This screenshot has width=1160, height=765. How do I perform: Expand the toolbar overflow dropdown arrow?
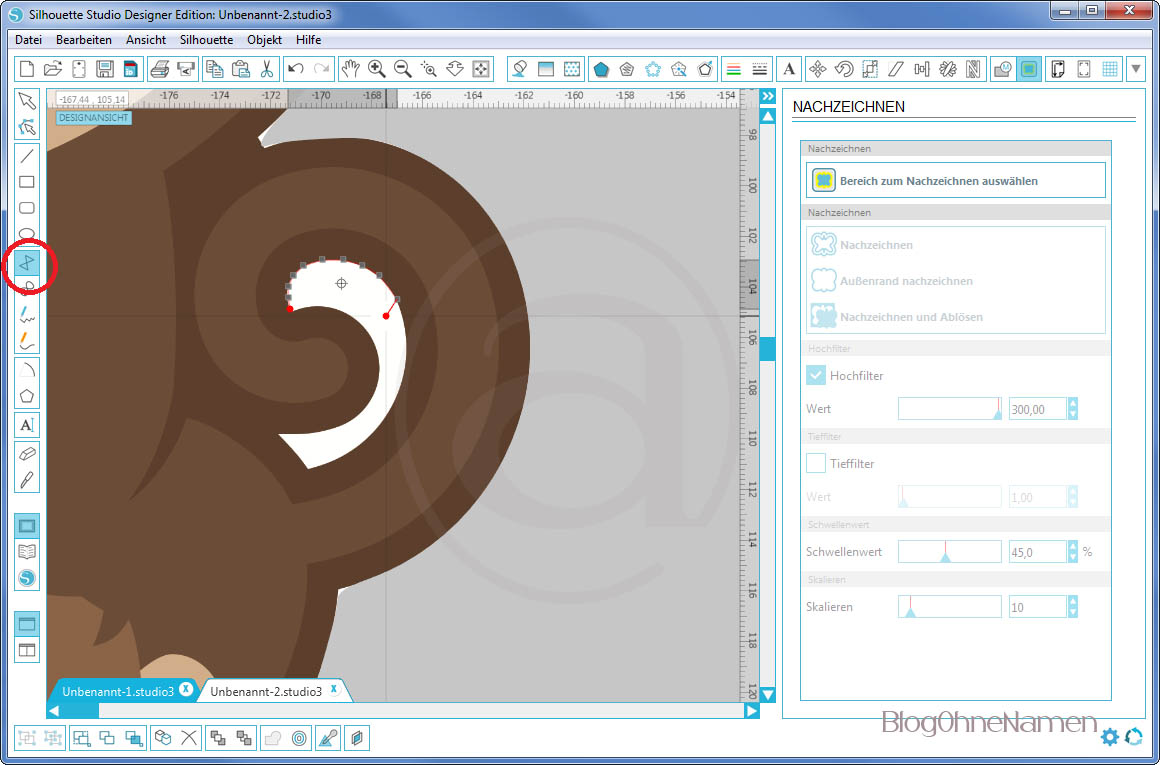(x=1135, y=69)
